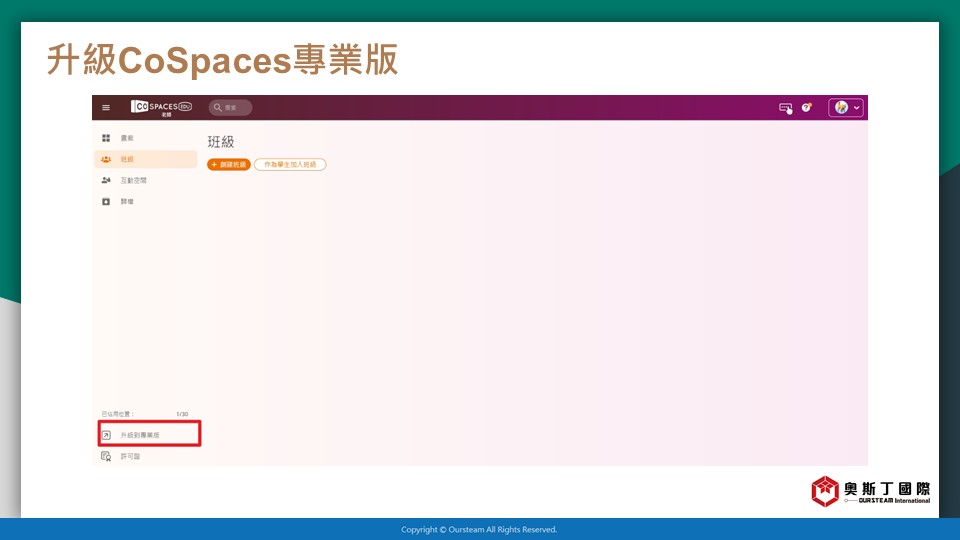
Task: Select the 班級 sidebar label
Action: point(127,159)
